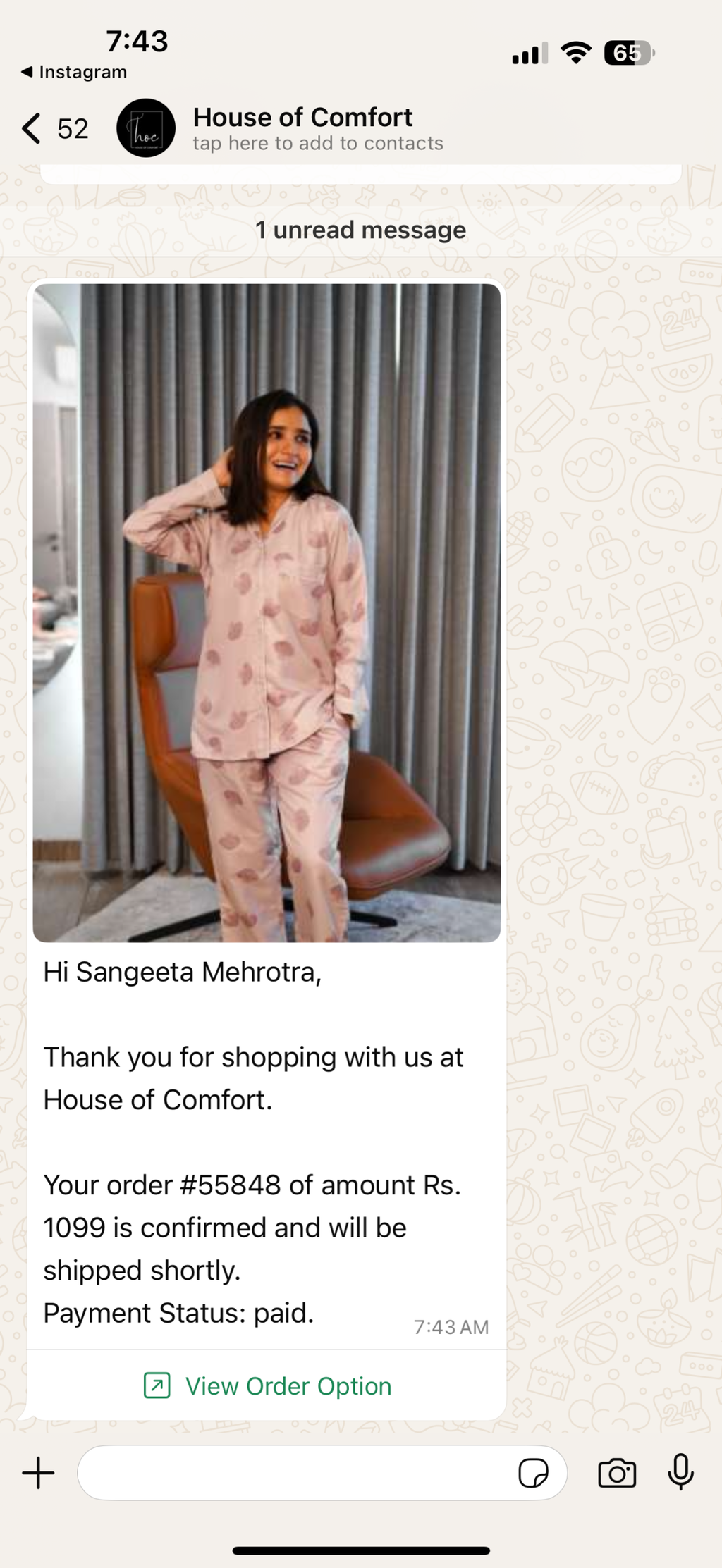Open View Order Option link
722x1568 pixels.
click(267, 1385)
